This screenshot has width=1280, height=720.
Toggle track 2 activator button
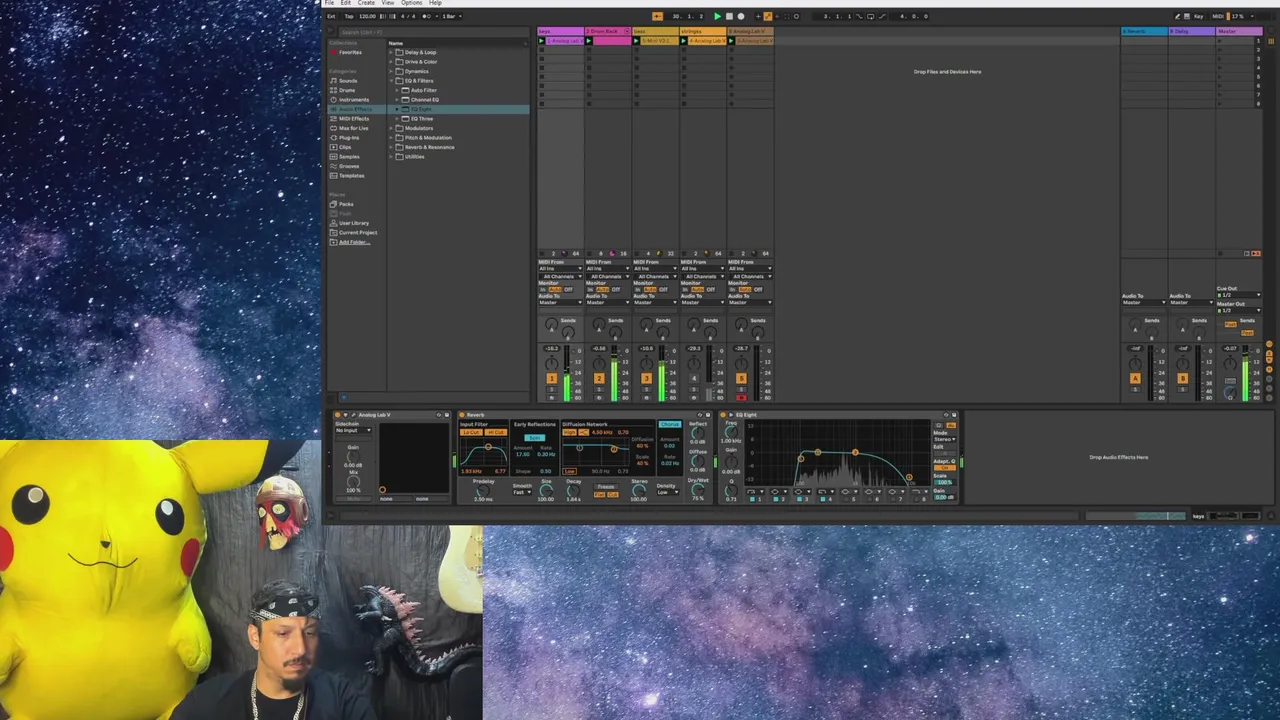[x=599, y=378]
